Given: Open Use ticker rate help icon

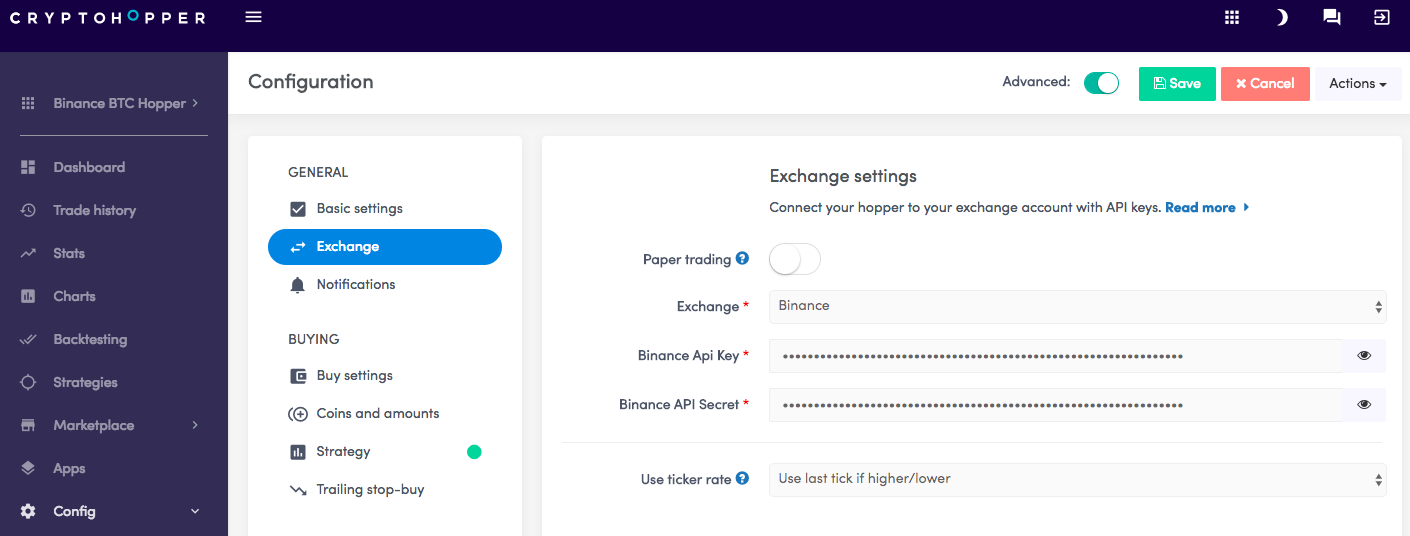Looking at the screenshot, I should click(x=742, y=478).
